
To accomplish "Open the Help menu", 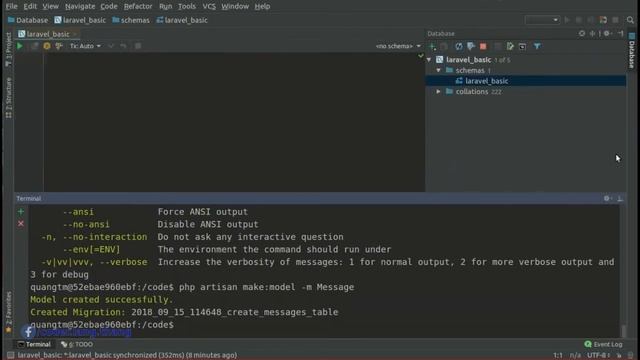I will tap(262, 7).
